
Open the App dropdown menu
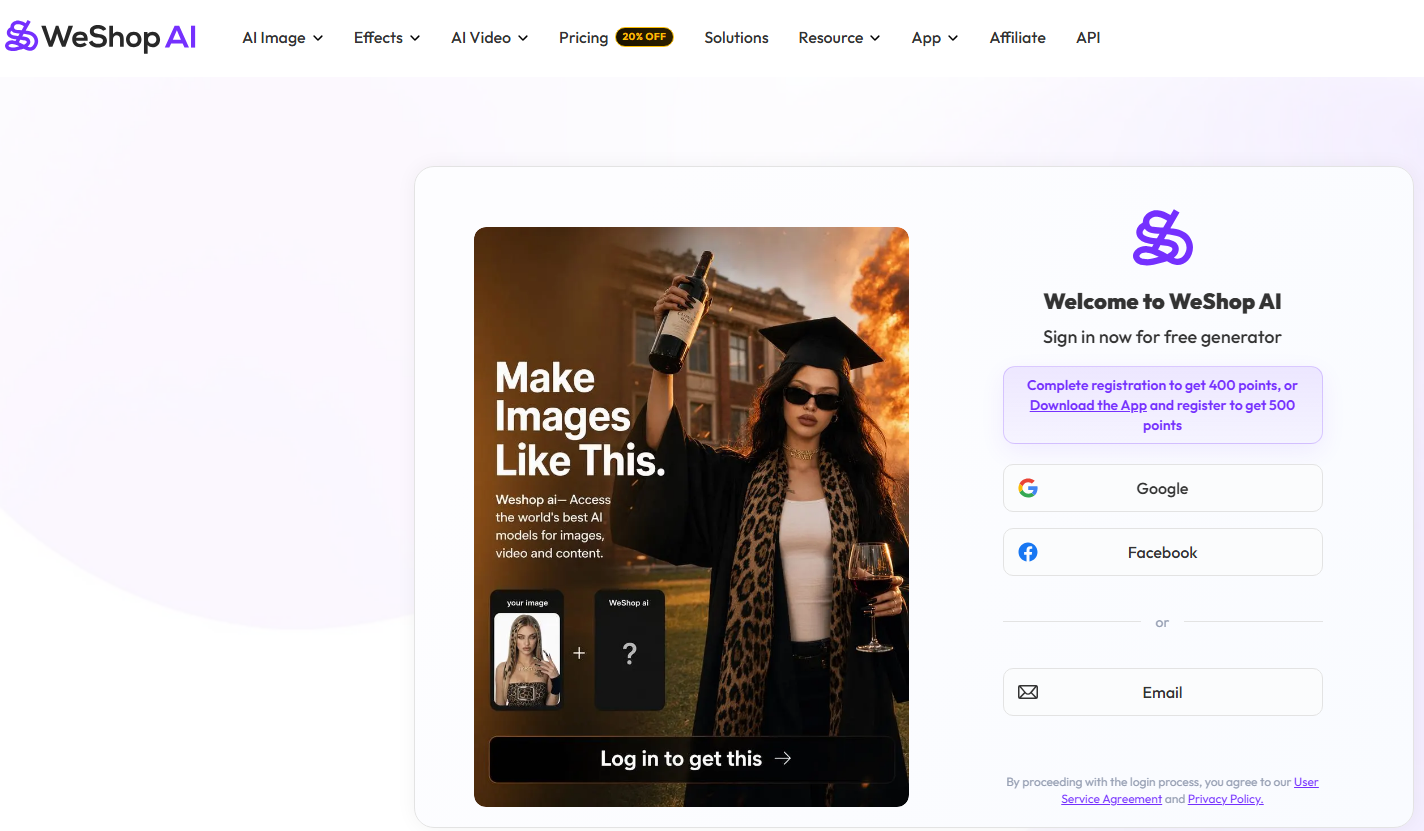pyautogui.click(x=935, y=38)
